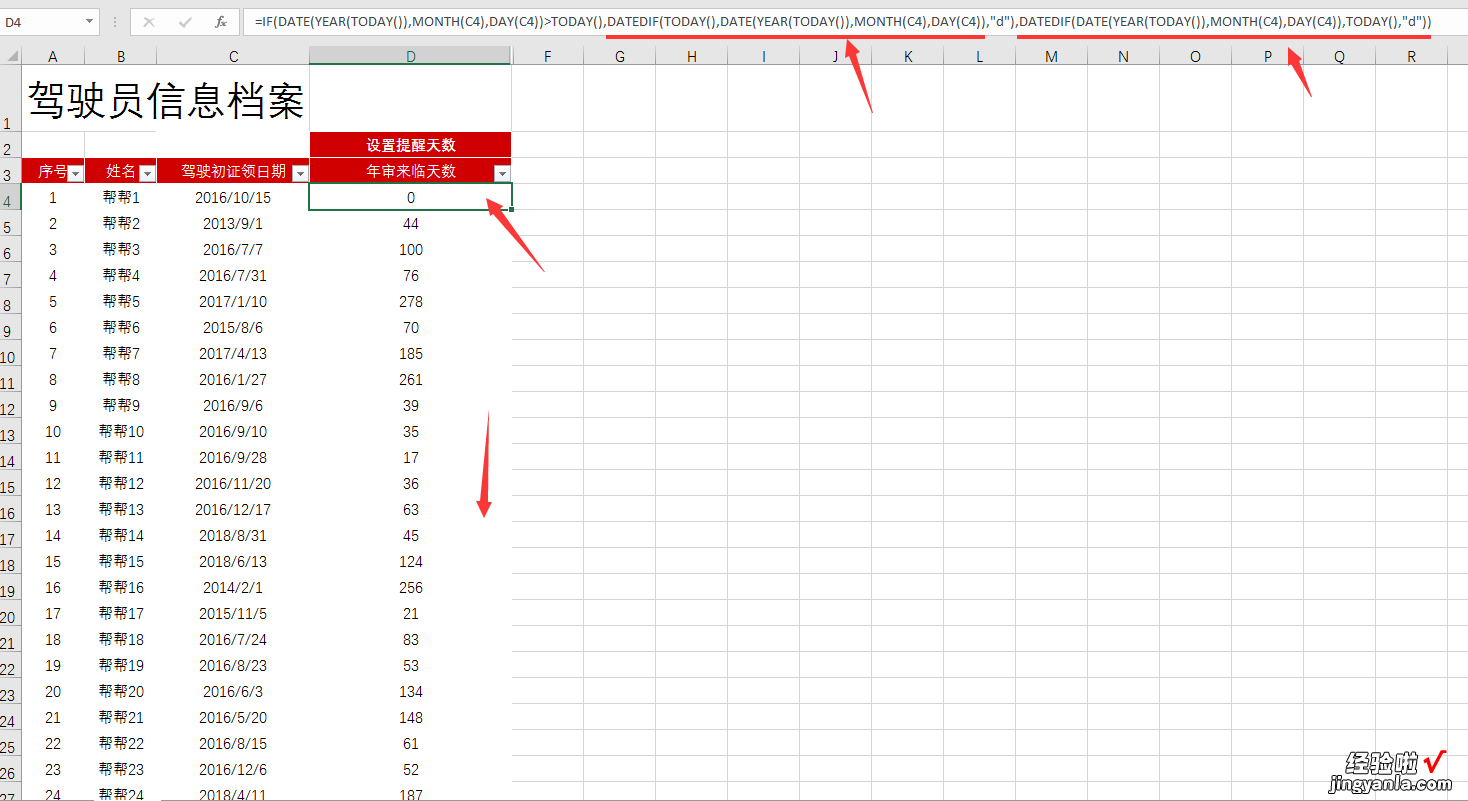Click the date cell 2013/9/1

coord(233,224)
